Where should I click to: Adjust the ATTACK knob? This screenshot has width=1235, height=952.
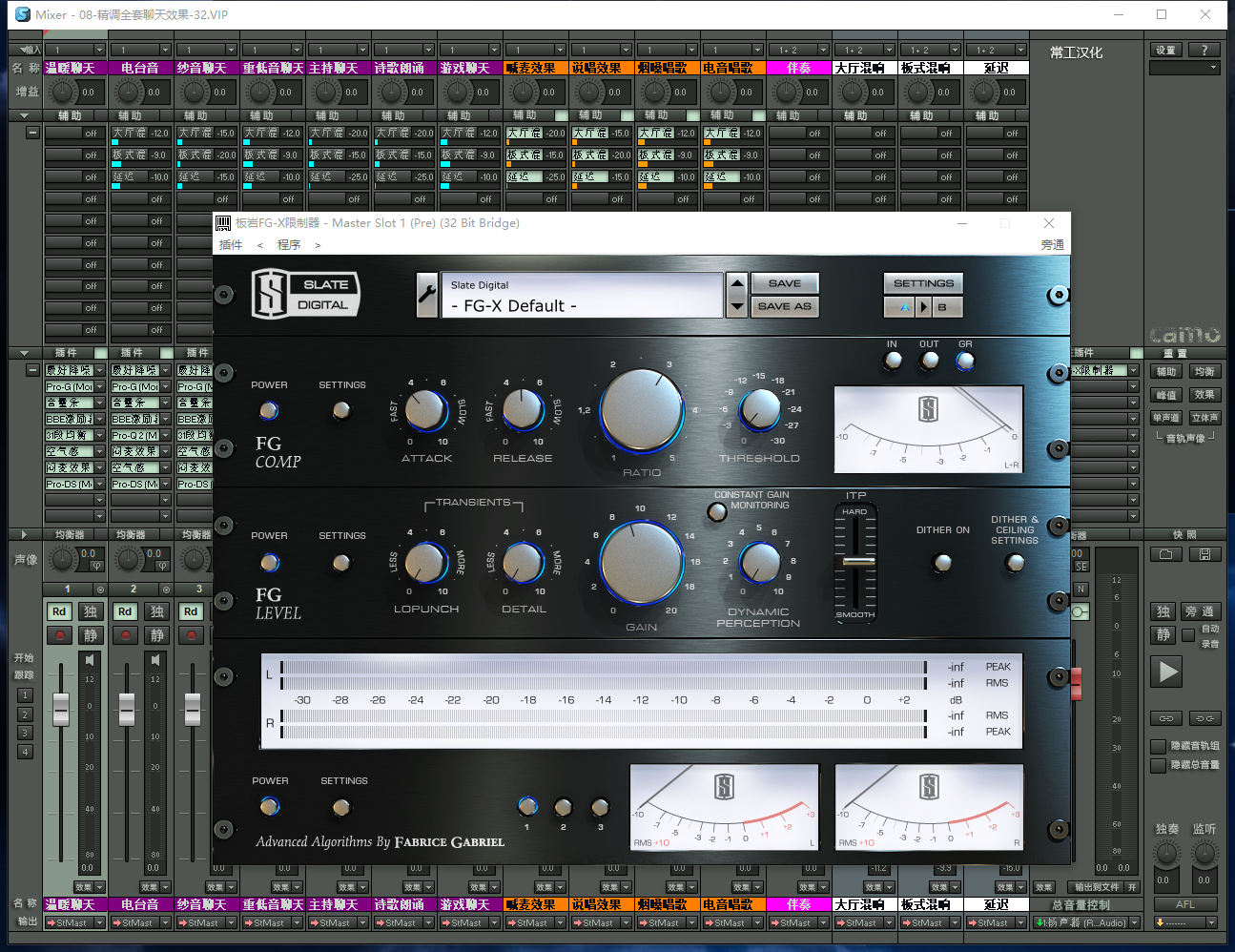(426, 411)
